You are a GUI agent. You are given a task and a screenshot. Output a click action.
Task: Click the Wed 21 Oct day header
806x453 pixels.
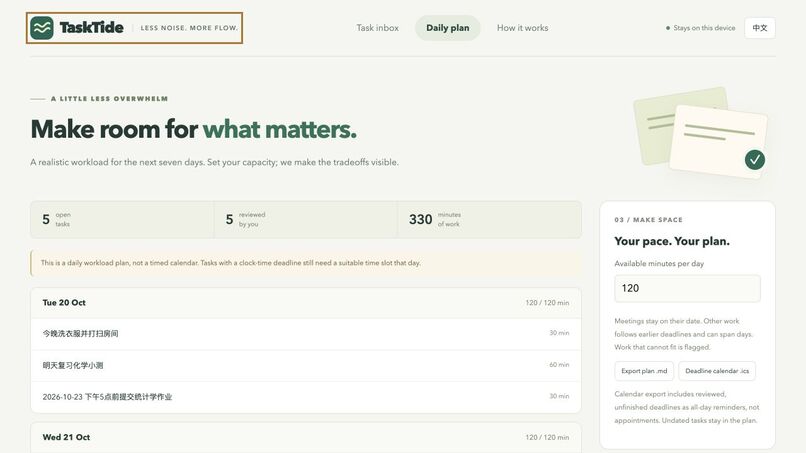[x=306, y=438]
